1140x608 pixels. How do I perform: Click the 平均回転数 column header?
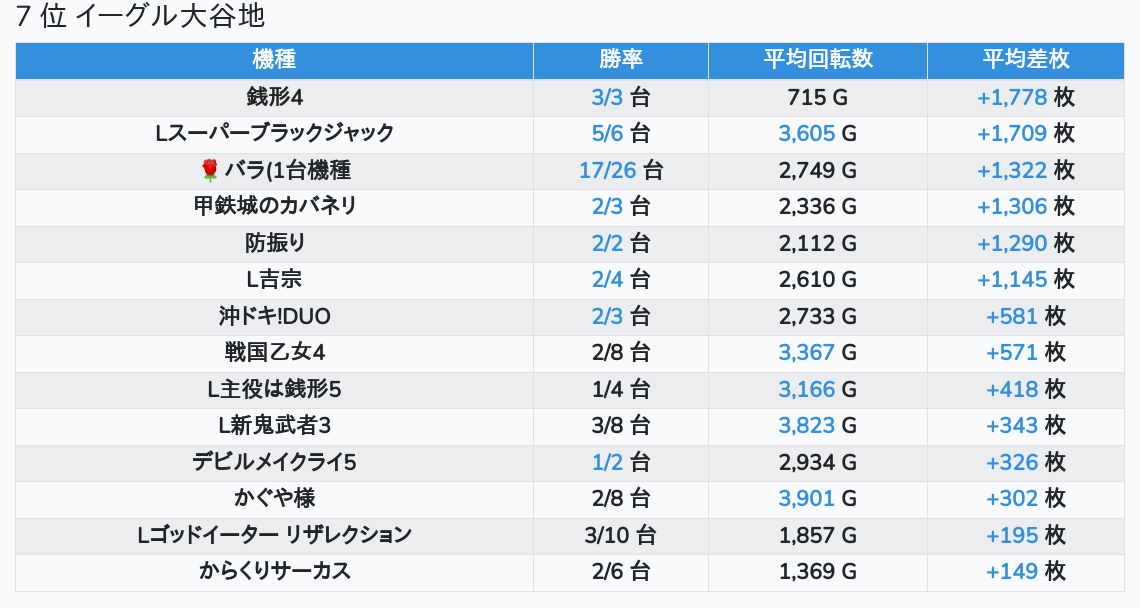[x=818, y=60]
